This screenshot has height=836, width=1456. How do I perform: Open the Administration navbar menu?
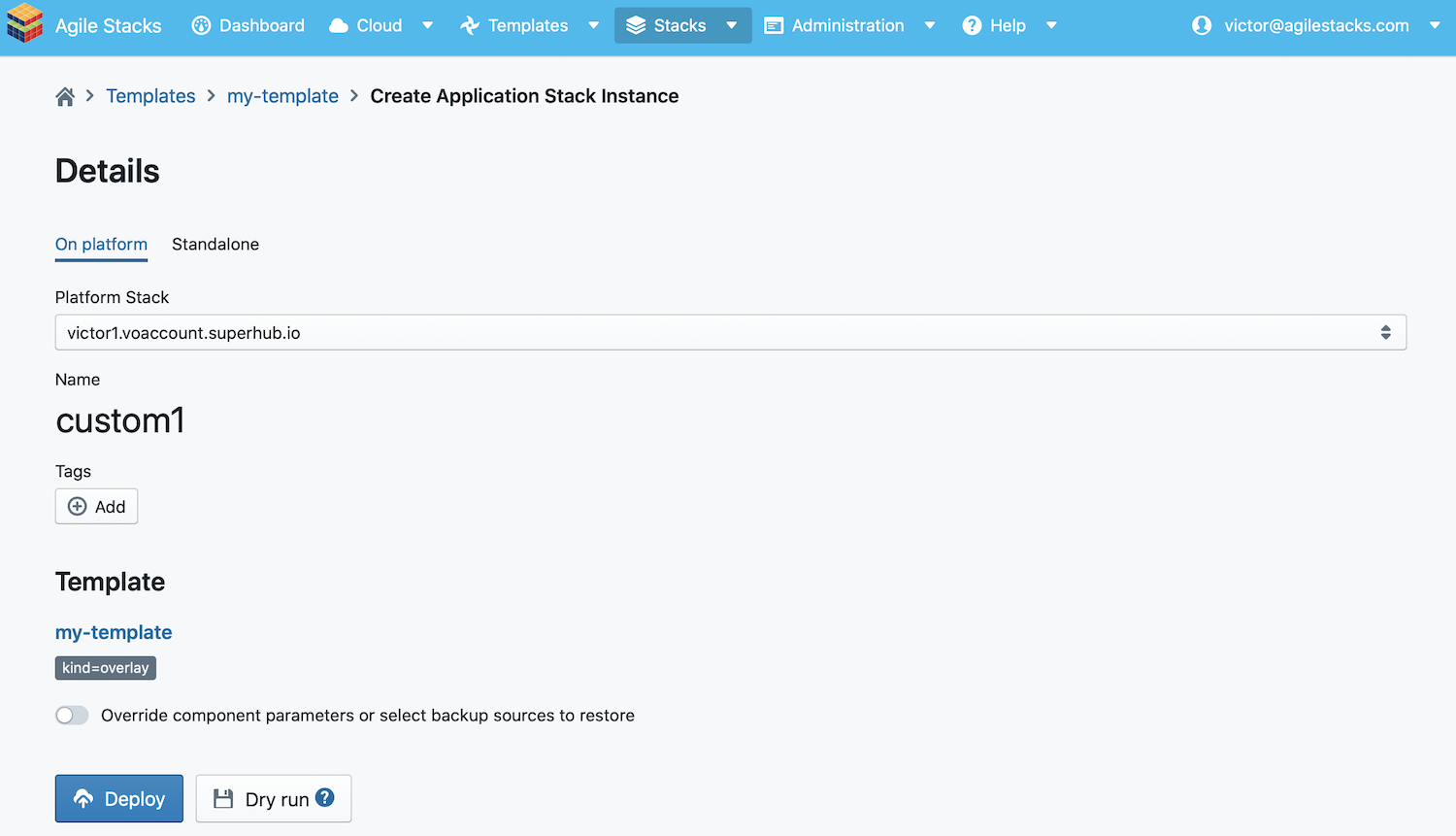(x=847, y=25)
